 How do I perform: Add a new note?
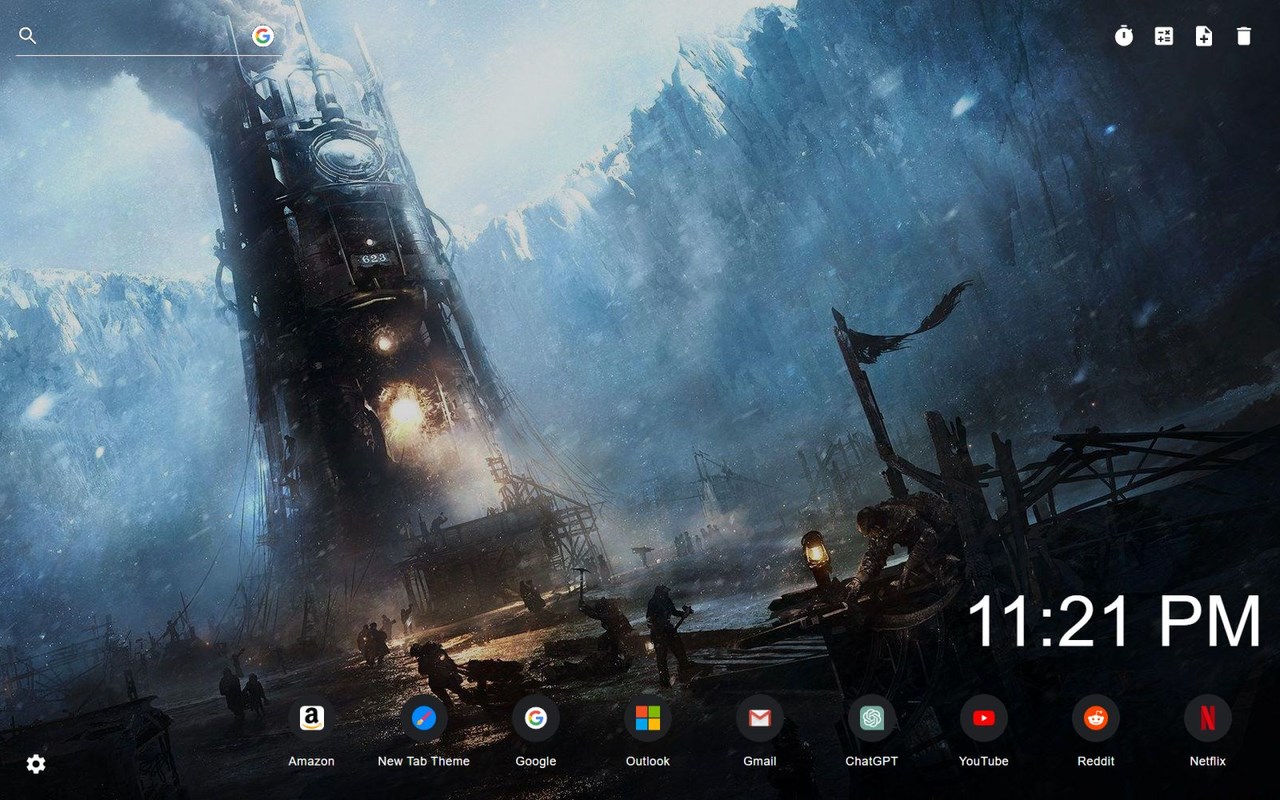point(1204,36)
